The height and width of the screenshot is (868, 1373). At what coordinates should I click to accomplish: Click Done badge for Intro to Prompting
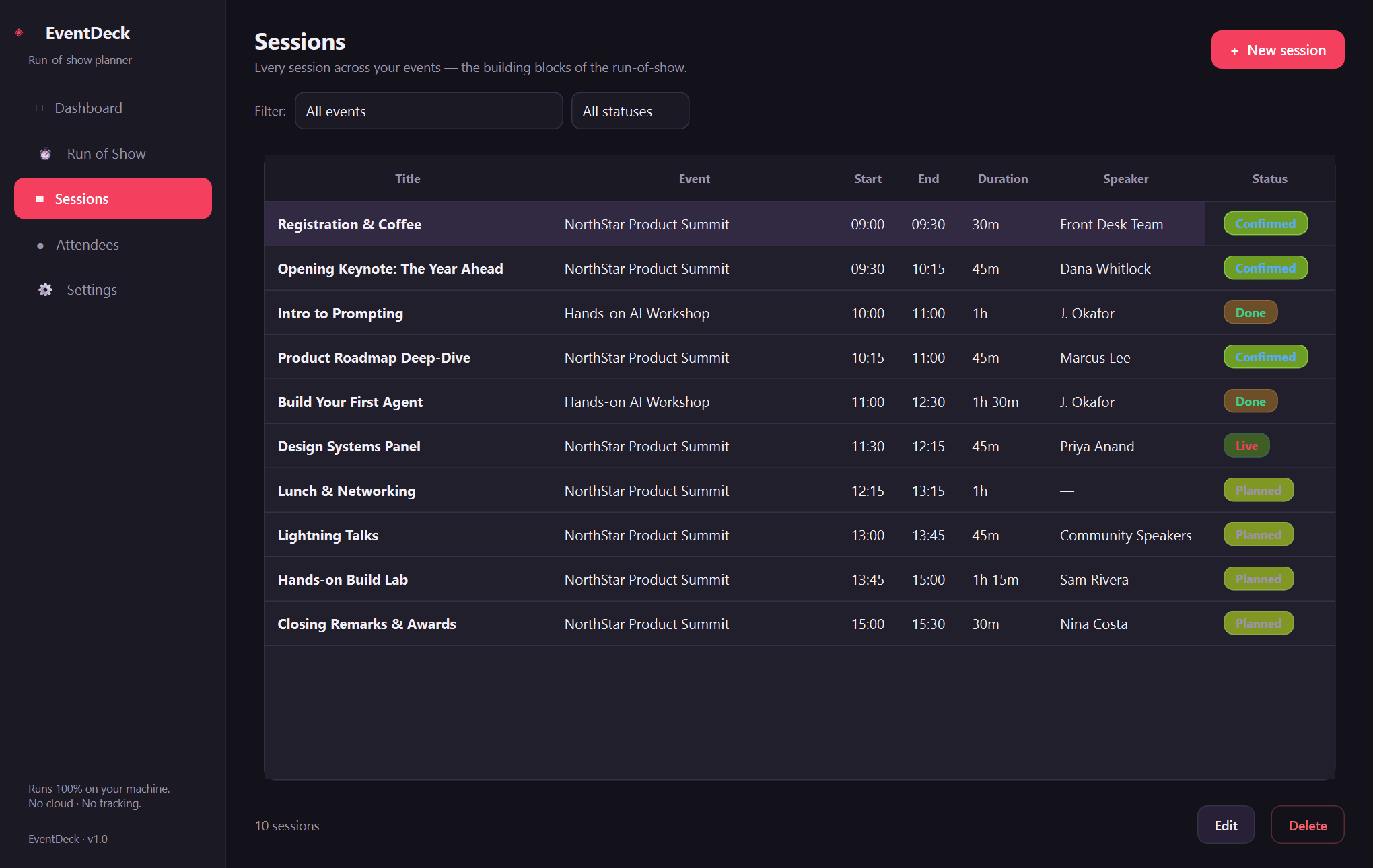click(1251, 312)
